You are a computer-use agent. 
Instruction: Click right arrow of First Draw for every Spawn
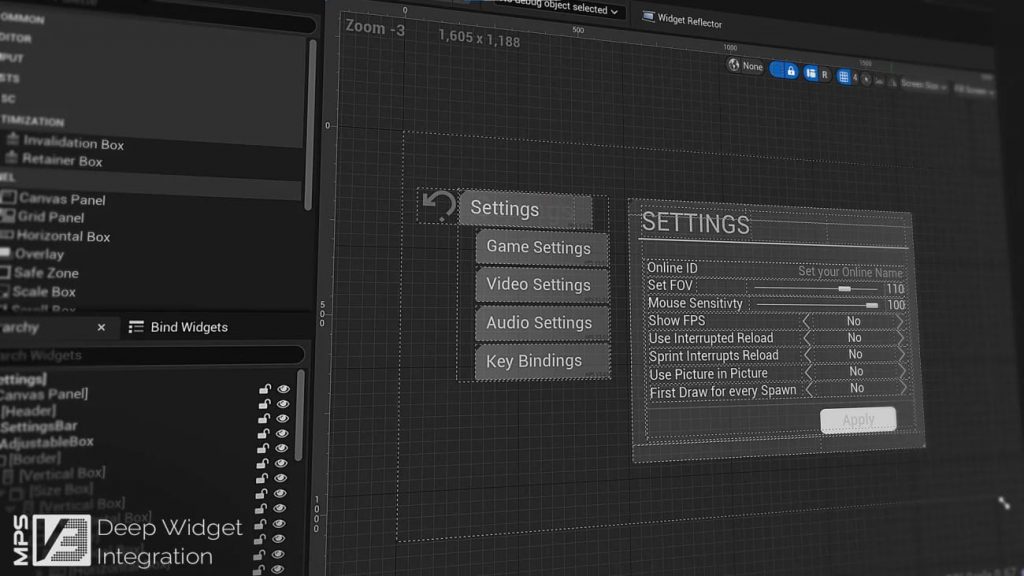[904, 388]
